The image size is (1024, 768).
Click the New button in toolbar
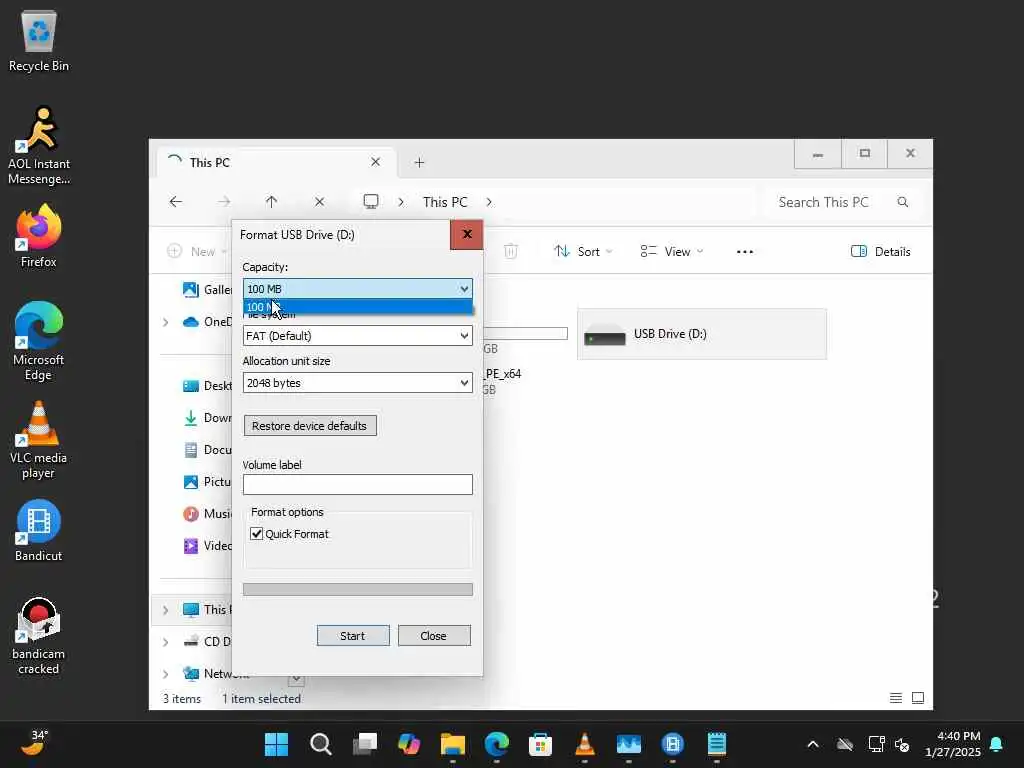(x=196, y=251)
